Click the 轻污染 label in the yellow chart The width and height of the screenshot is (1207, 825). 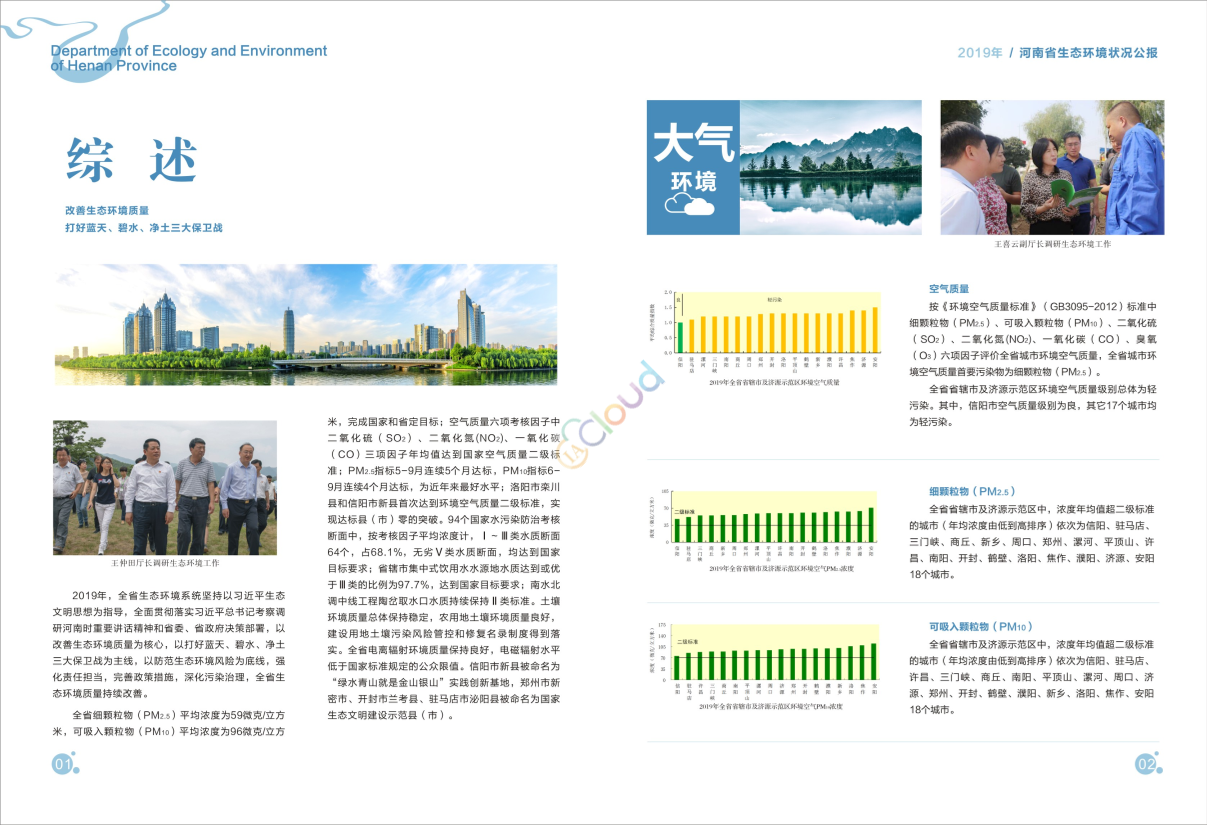(774, 299)
